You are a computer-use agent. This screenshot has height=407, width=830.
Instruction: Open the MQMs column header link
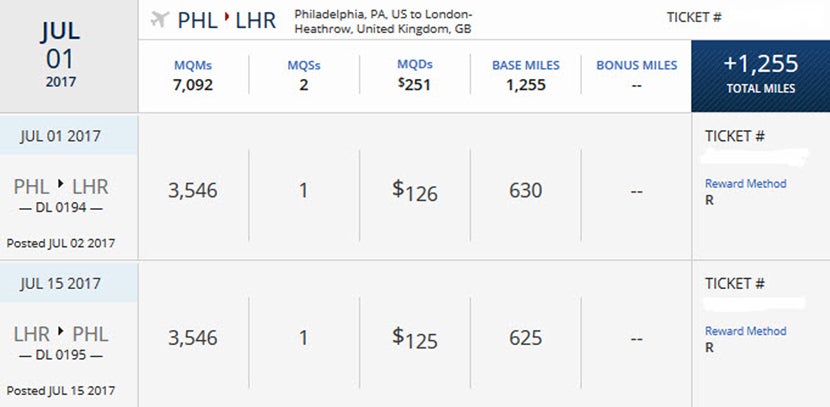(193, 66)
